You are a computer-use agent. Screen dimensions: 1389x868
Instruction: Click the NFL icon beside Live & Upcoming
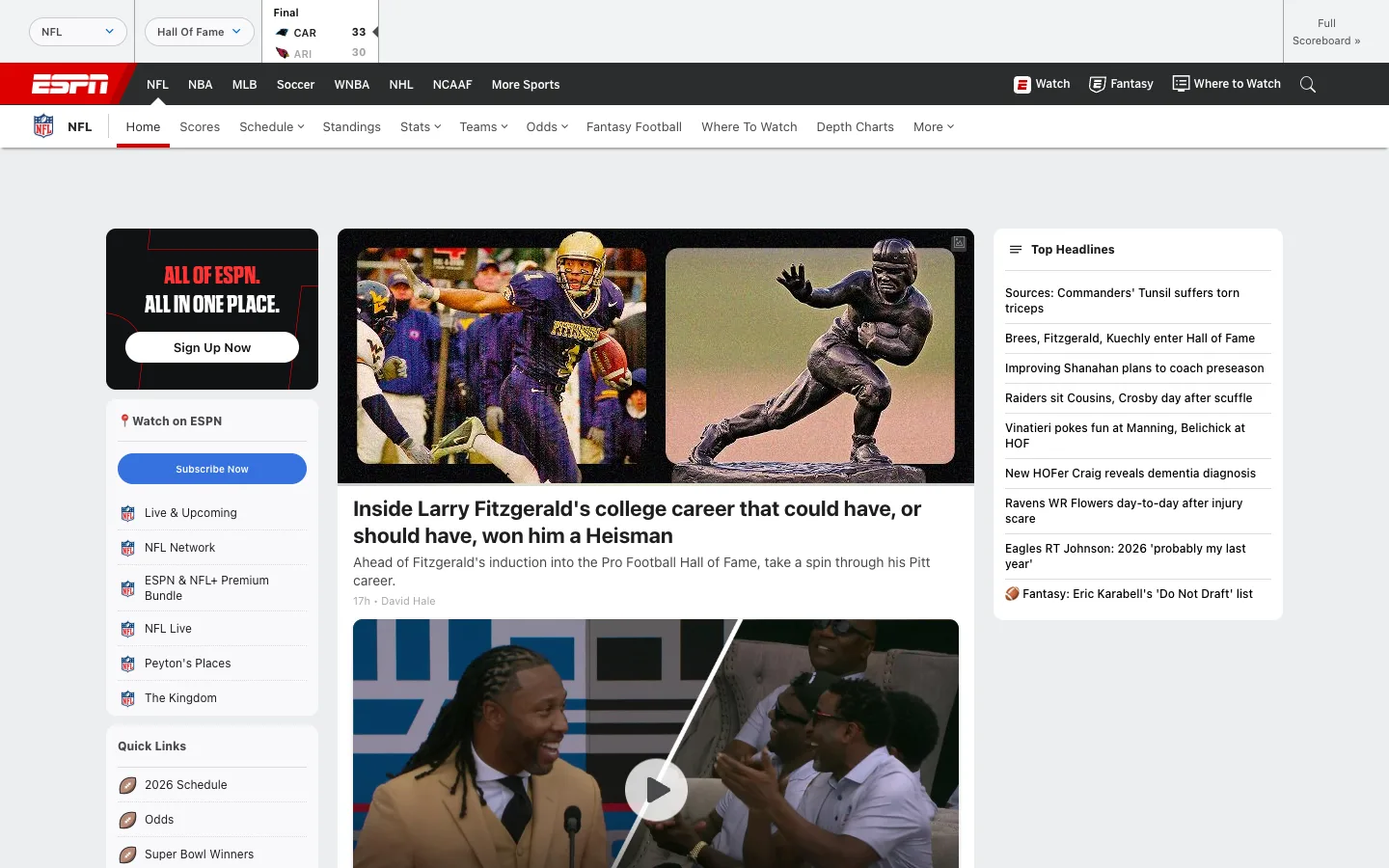click(127, 513)
